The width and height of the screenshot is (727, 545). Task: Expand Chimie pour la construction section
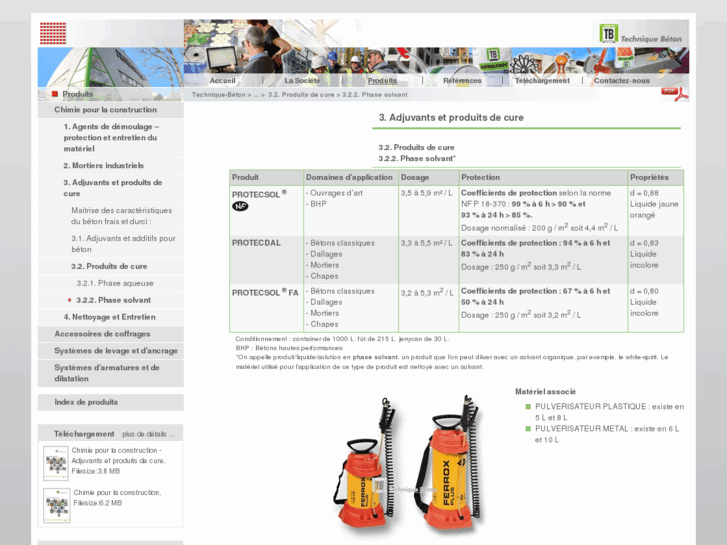(x=110, y=110)
